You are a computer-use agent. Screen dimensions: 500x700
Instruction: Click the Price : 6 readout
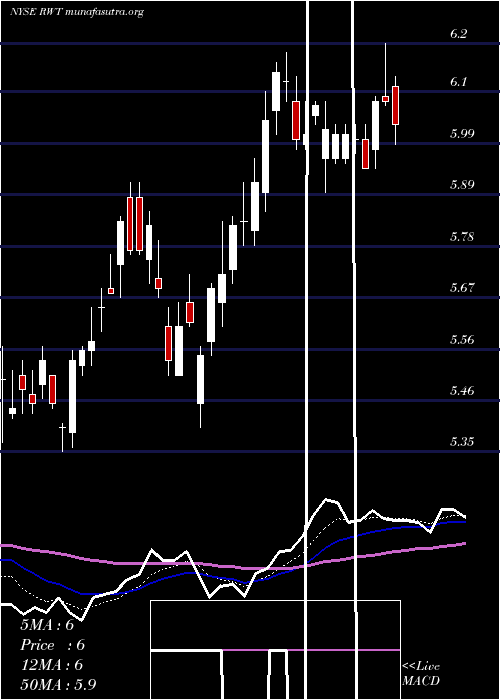tap(53, 645)
